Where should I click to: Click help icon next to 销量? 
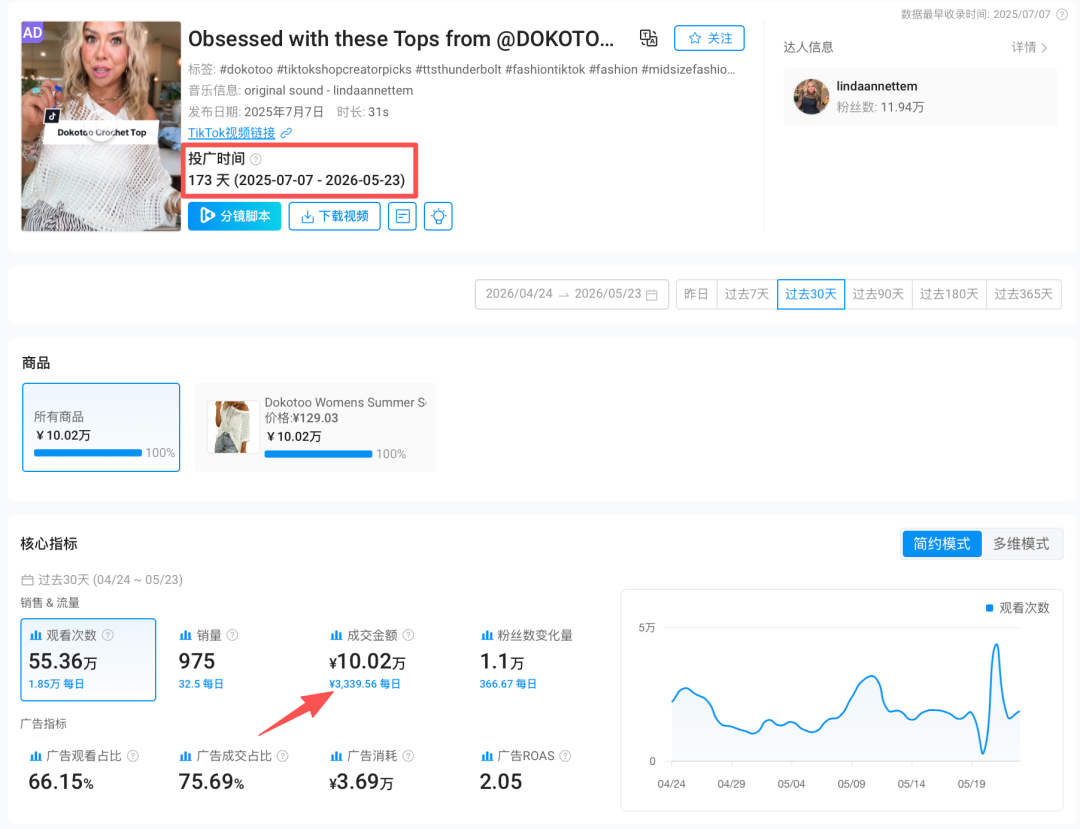tap(232, 636)
